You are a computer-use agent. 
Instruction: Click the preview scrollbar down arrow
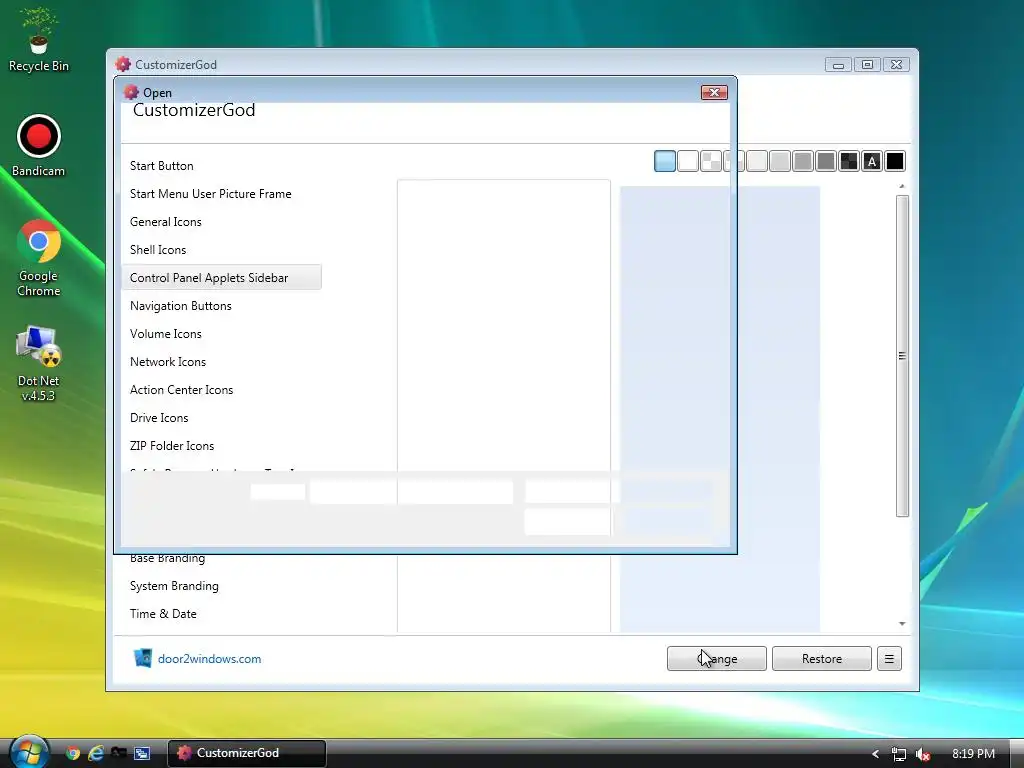click(902, 624)
